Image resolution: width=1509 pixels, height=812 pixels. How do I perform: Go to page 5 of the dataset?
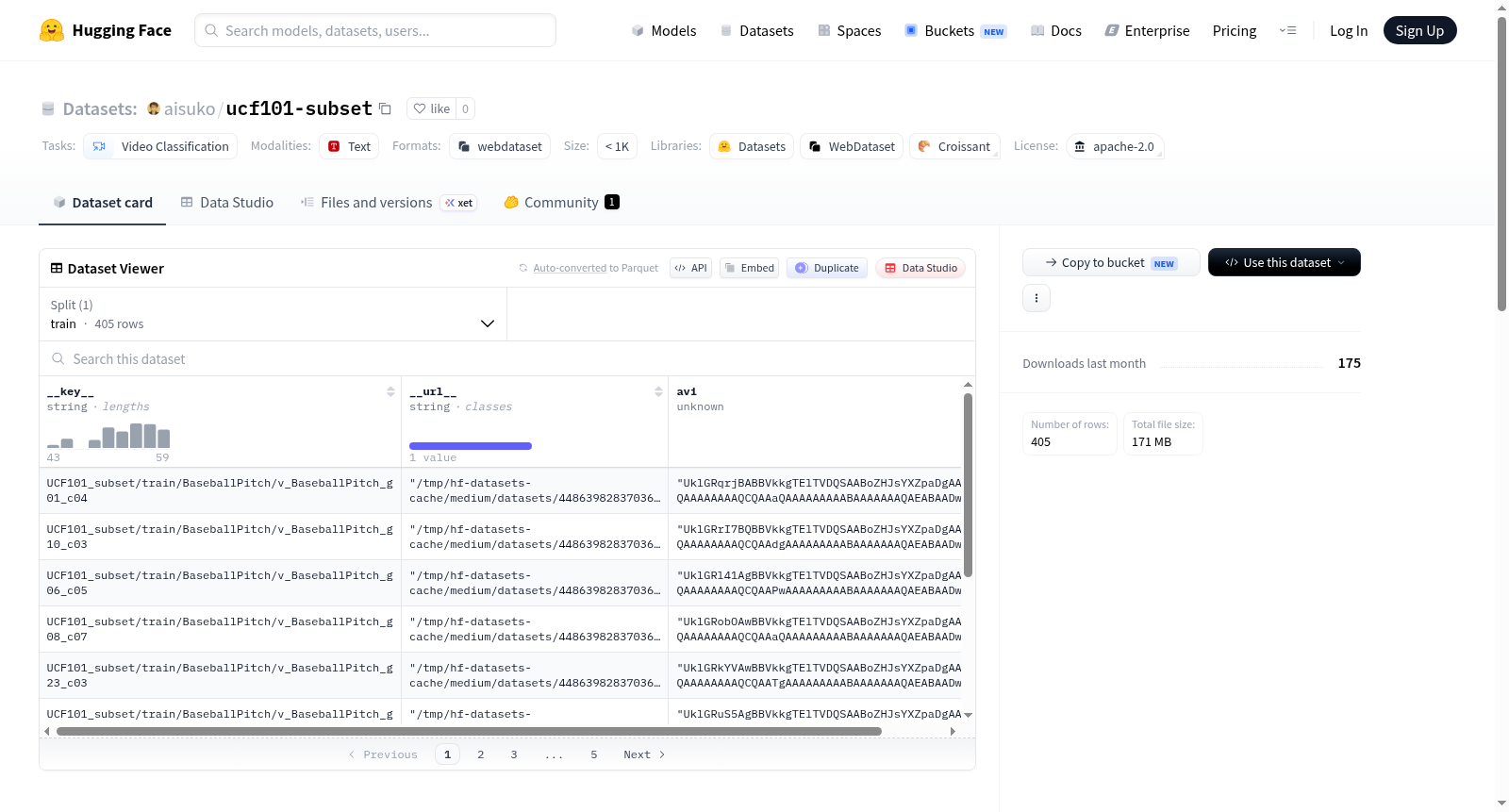point(594,754)
